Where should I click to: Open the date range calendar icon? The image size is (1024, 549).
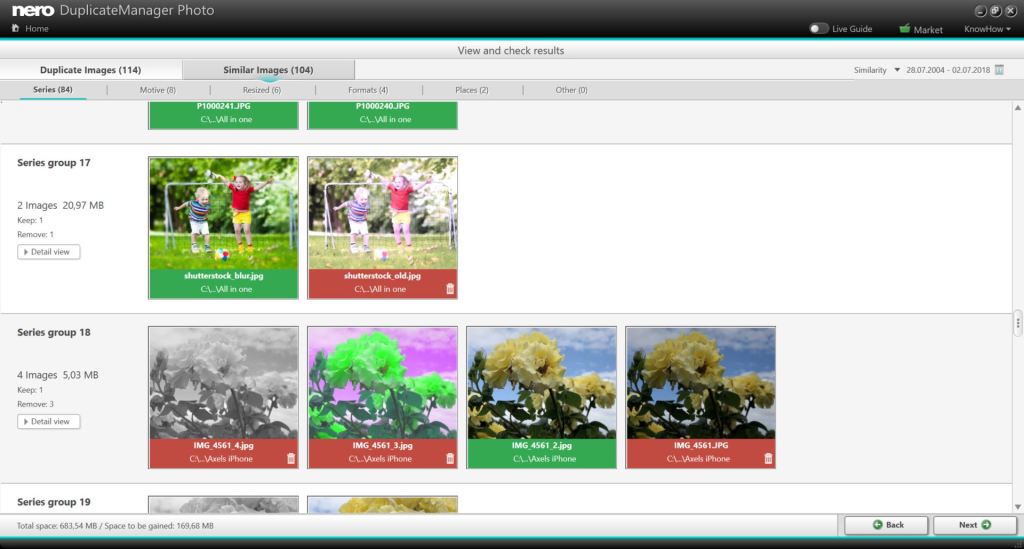pos(998,70)
